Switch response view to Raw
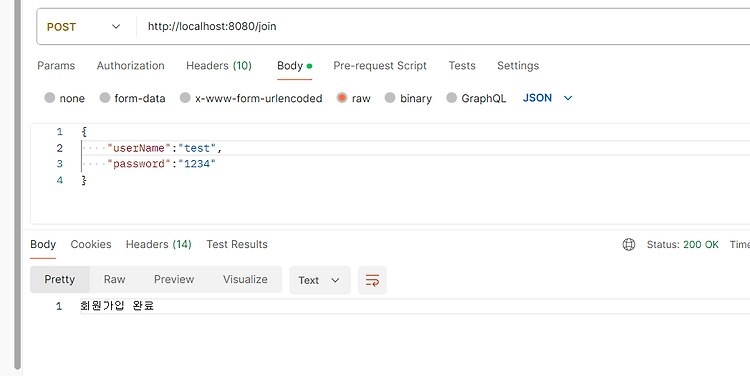 (x=114, y=279)
